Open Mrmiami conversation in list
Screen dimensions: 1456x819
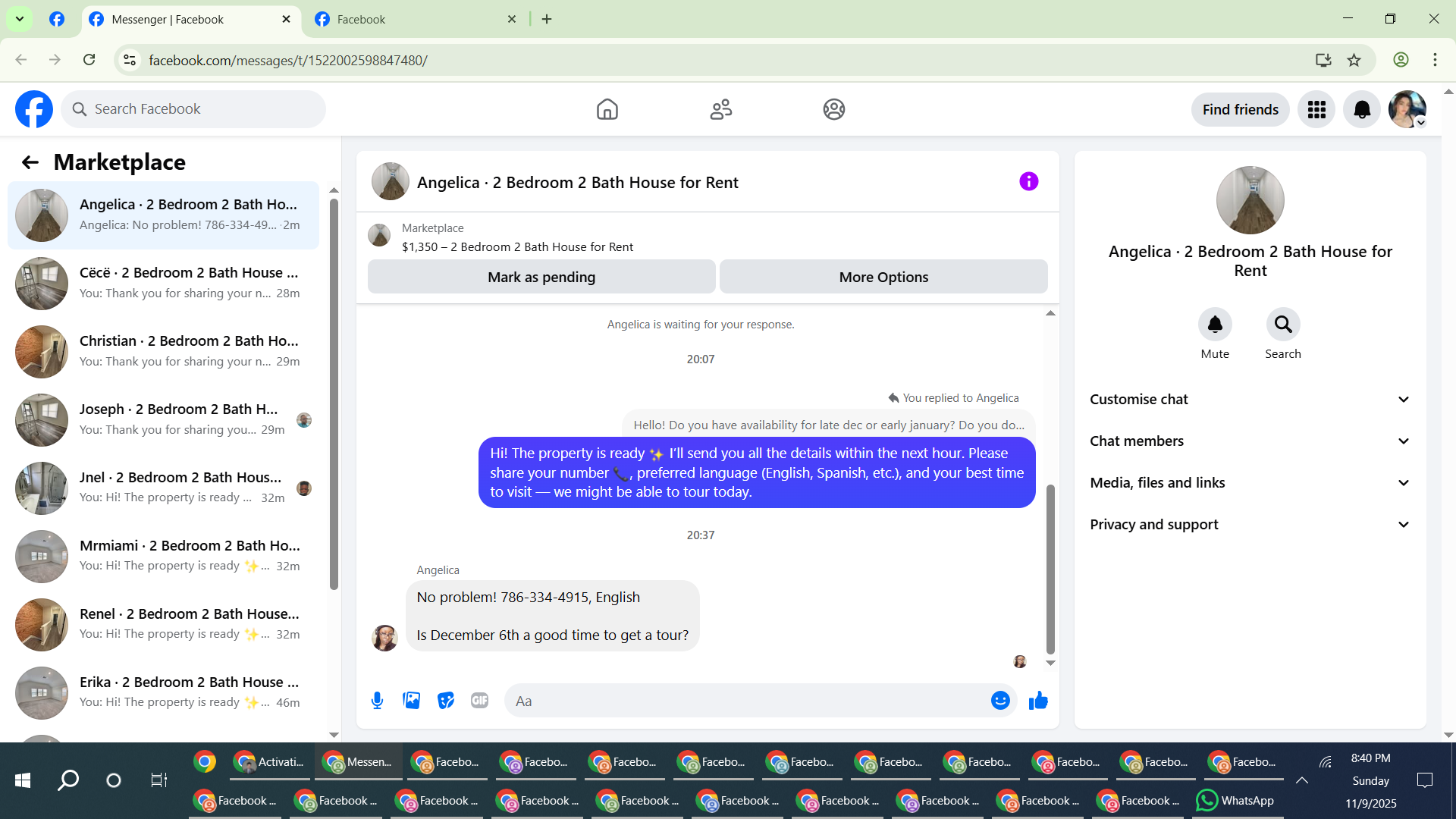[163, 557]
